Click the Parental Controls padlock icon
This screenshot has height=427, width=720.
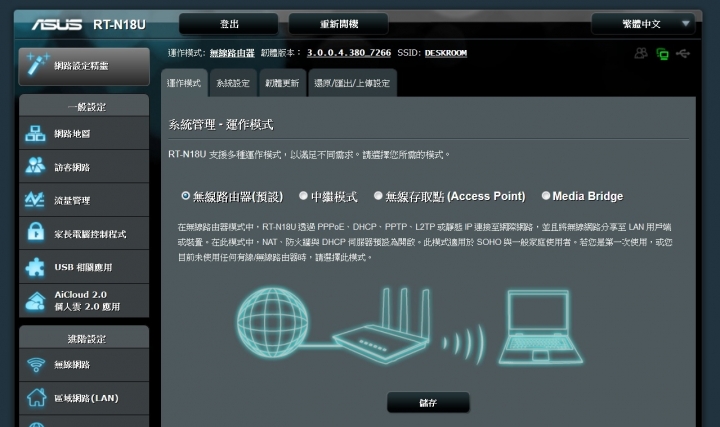click(x=35, y=232)
